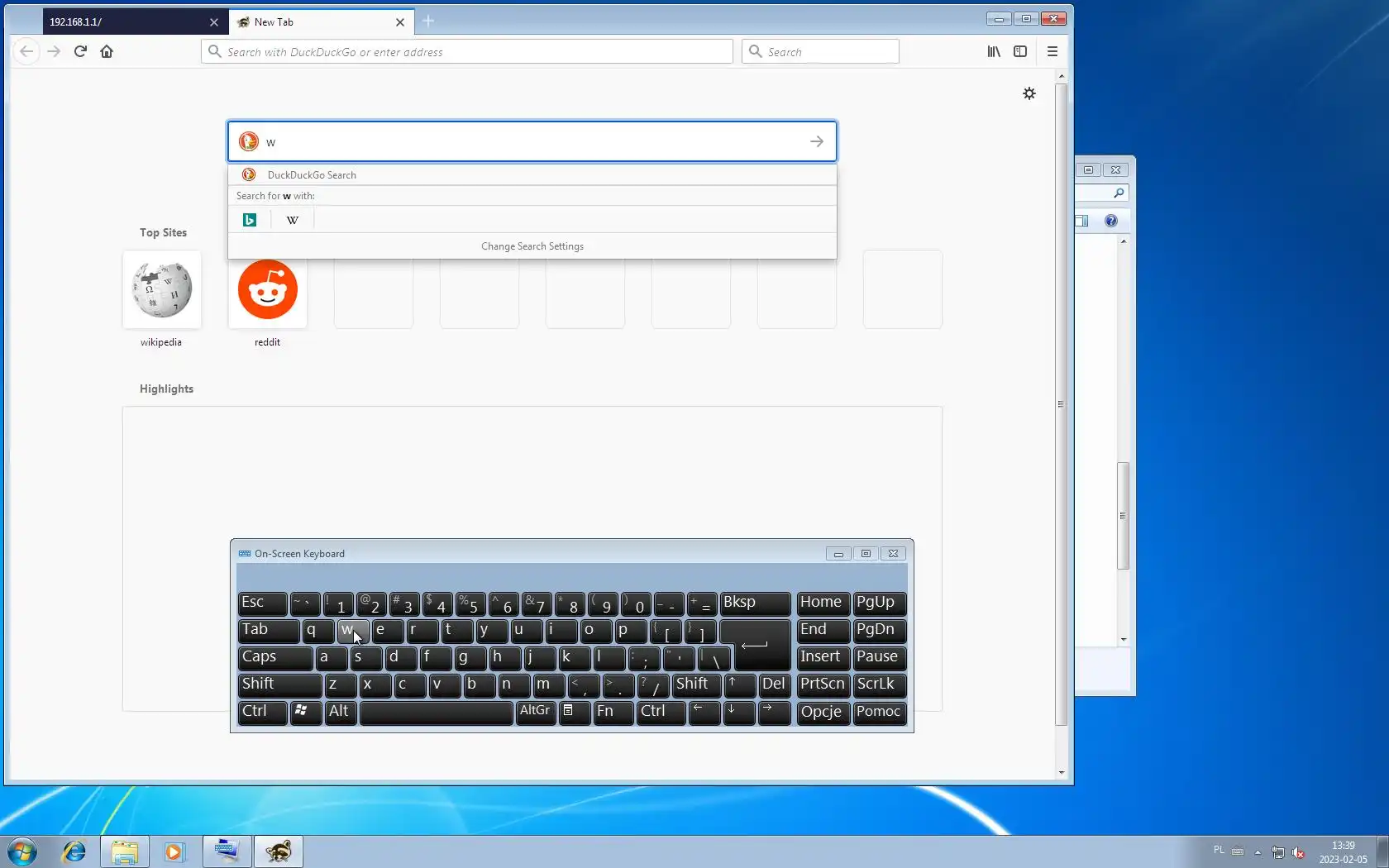The width and height of the screenshot is (1389, 868).
Task: Open new tab page settings gear
Action: pos(1029,93)
